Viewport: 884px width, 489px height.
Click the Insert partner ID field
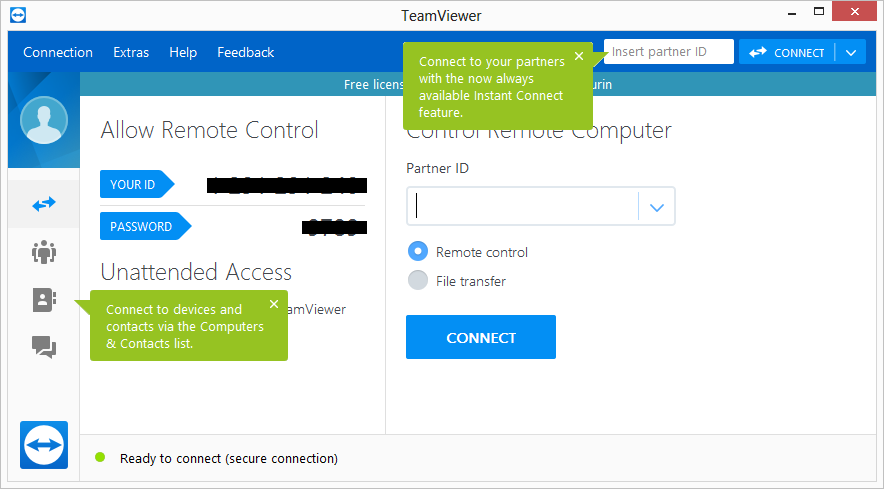(x=670, y=52)
